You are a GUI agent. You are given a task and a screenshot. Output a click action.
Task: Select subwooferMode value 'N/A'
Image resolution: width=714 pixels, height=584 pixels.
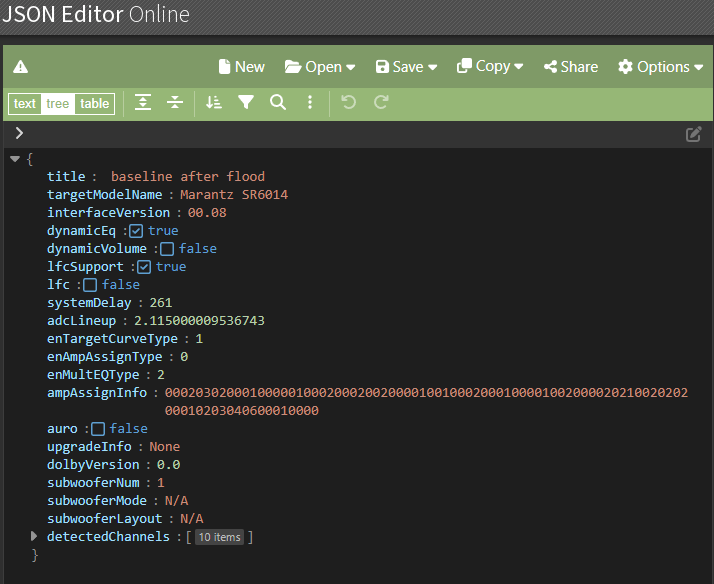177,501
